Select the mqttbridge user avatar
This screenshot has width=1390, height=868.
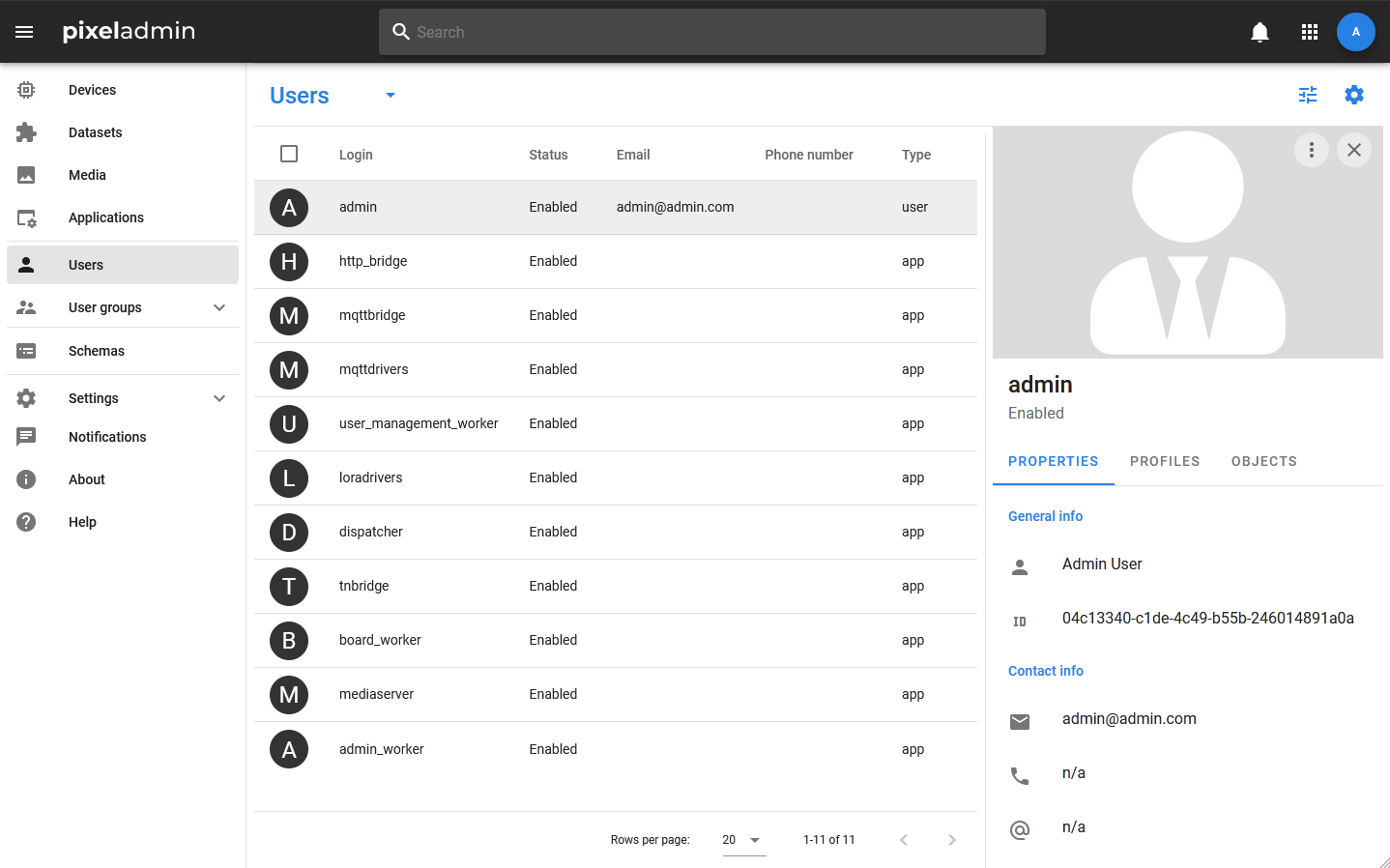pos(289,316)
